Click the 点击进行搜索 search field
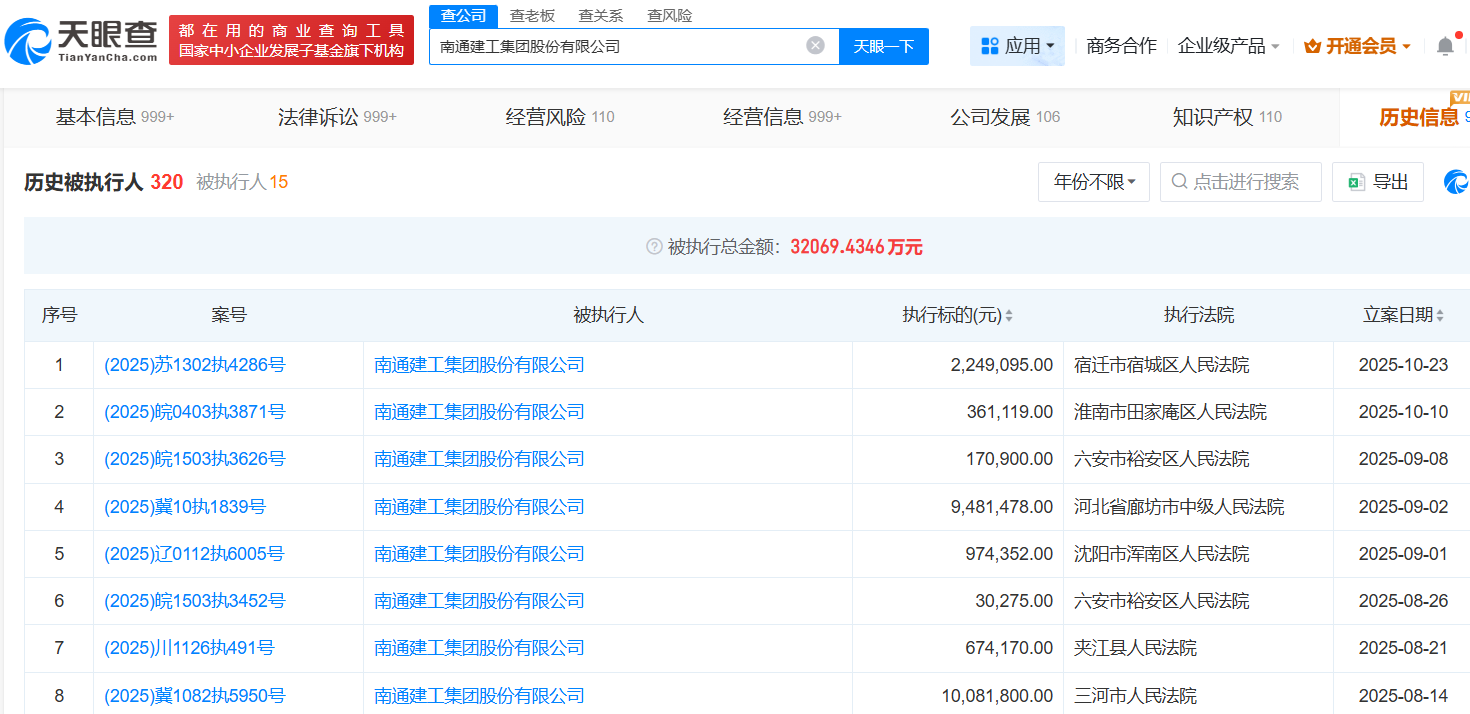Viewport: 1470px width, 714px height. (x=1240, y=182)
